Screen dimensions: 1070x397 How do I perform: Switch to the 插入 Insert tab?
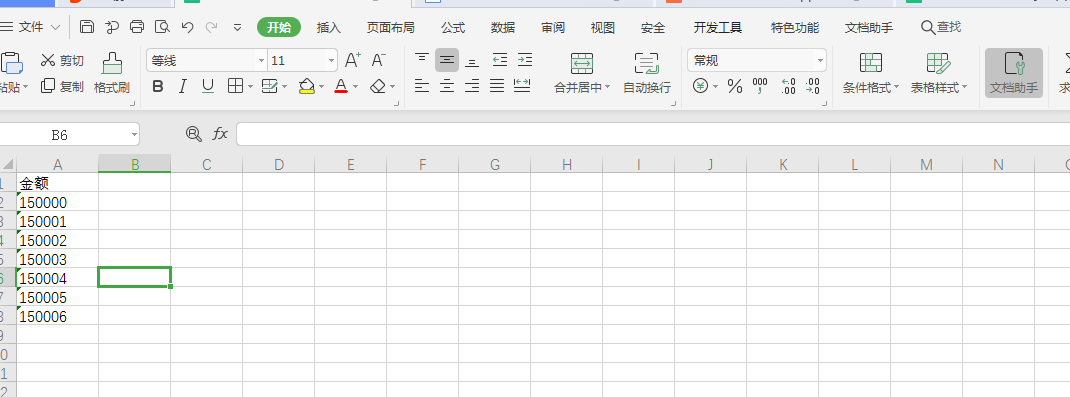(x=329, y=27)
